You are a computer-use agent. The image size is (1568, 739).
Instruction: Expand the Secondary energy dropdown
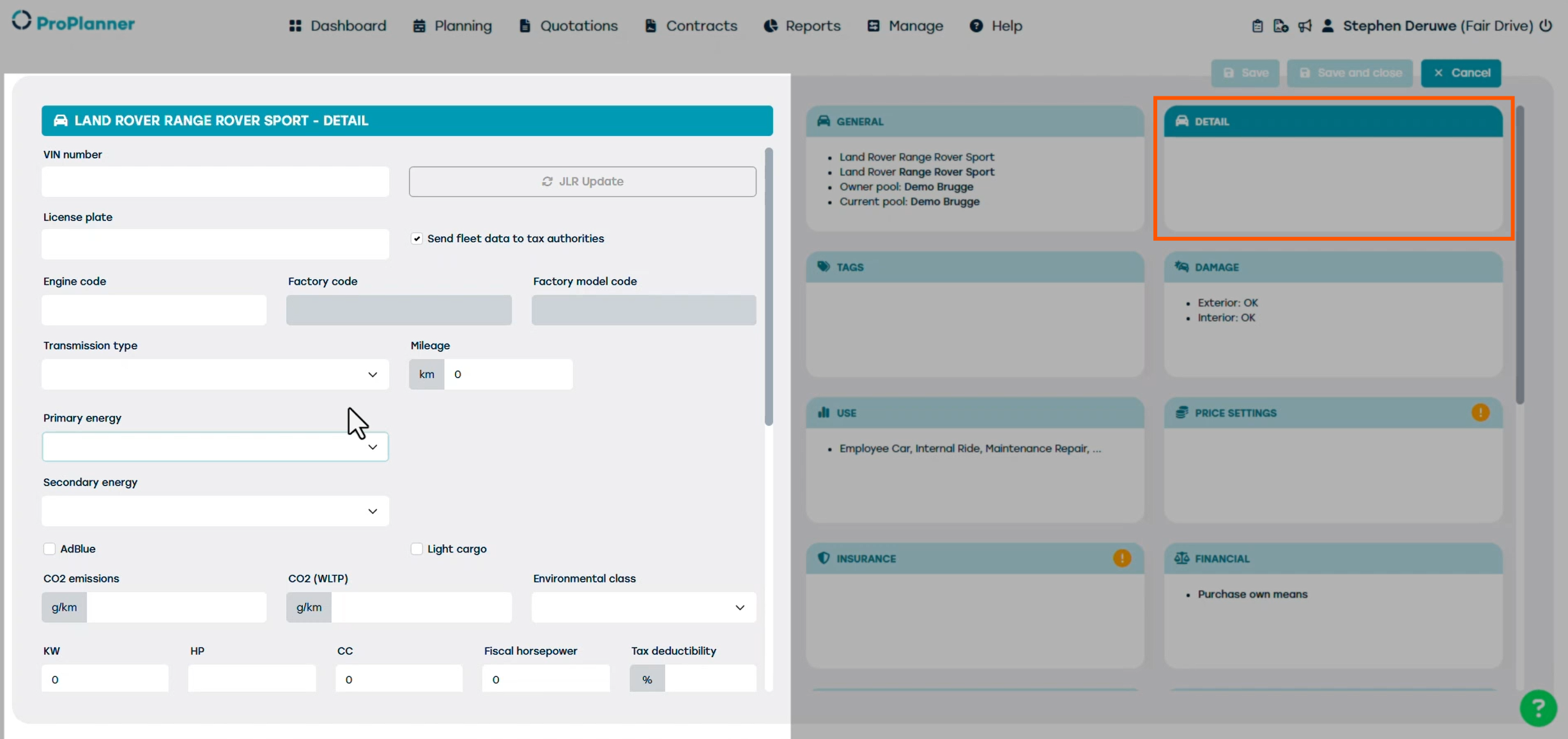click(215, 511)
